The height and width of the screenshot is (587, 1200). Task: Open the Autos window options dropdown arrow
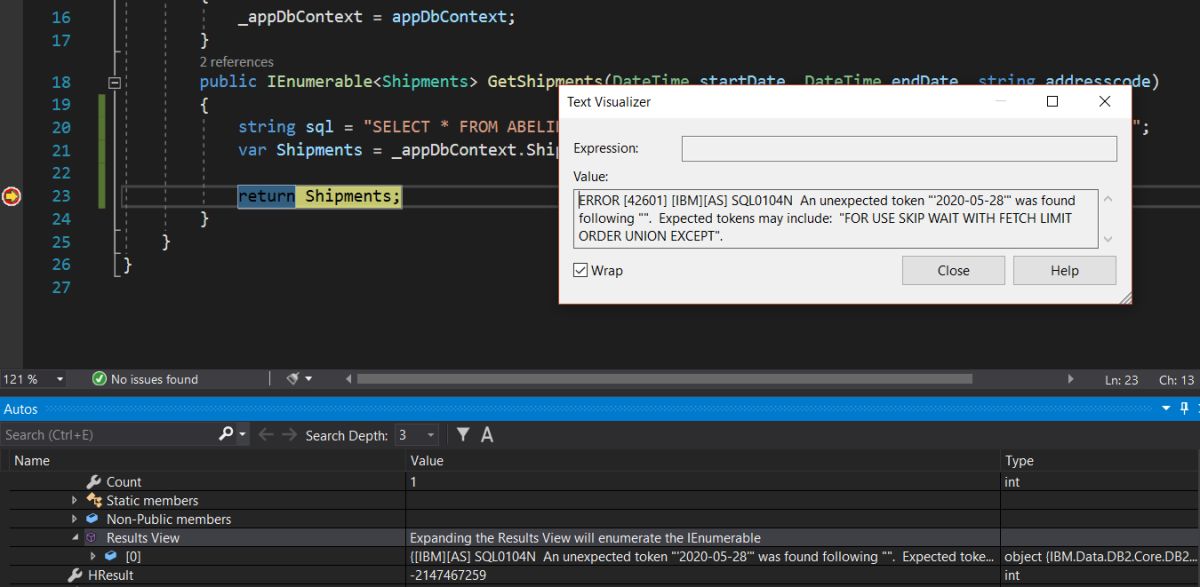(1167, 408)
